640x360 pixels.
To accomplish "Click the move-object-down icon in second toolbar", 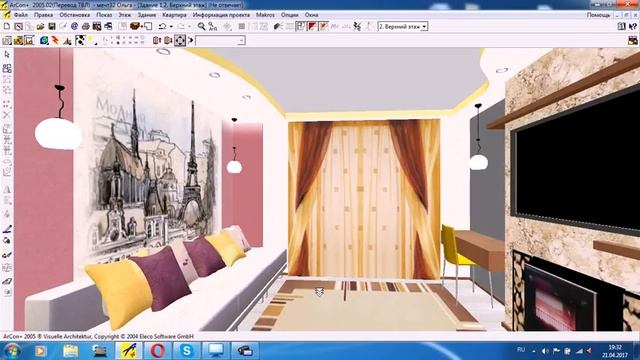I will (x=168, y=40).
